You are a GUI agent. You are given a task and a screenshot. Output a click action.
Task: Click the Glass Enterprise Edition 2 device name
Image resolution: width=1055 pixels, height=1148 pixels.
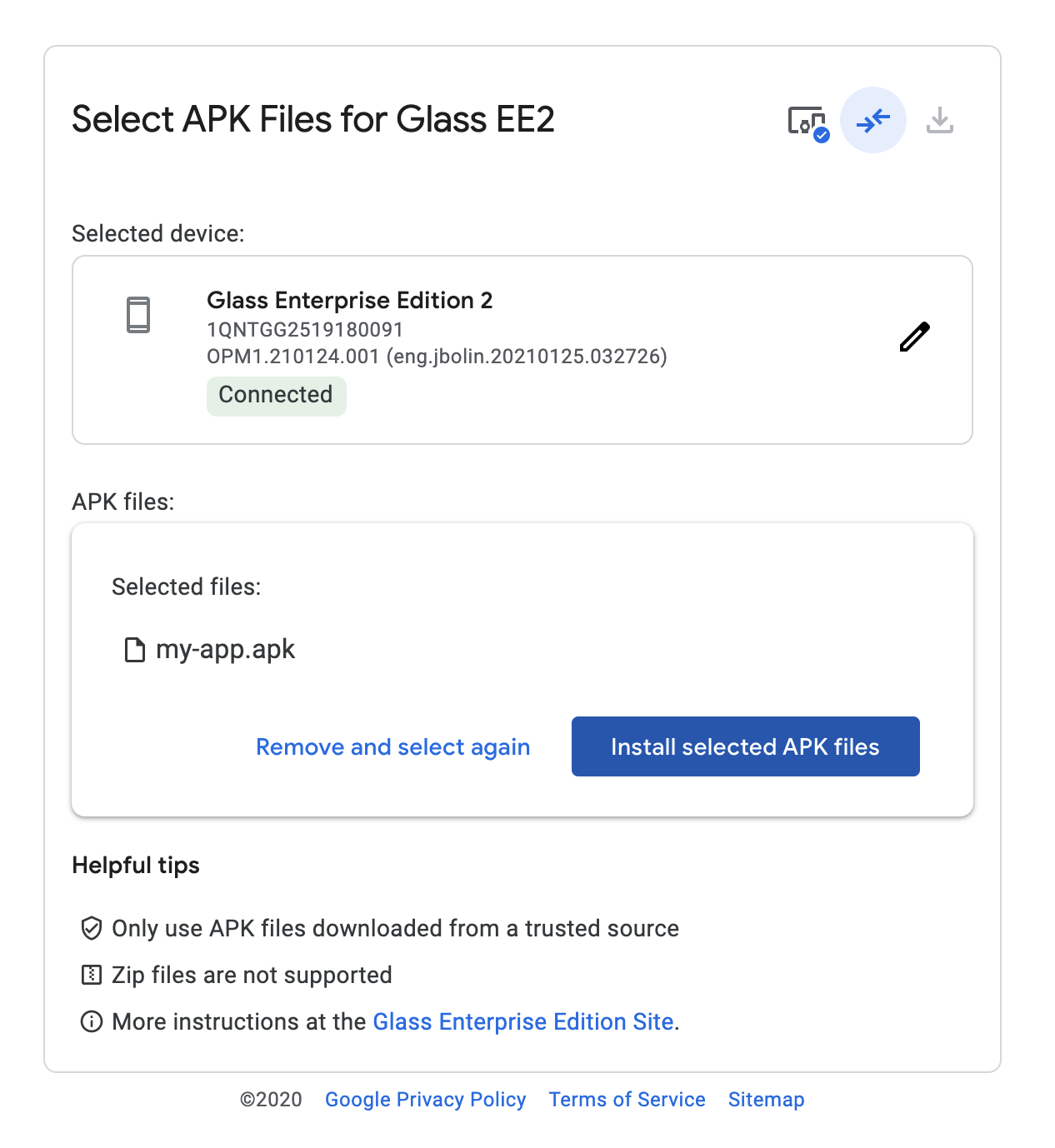[349, 300]
